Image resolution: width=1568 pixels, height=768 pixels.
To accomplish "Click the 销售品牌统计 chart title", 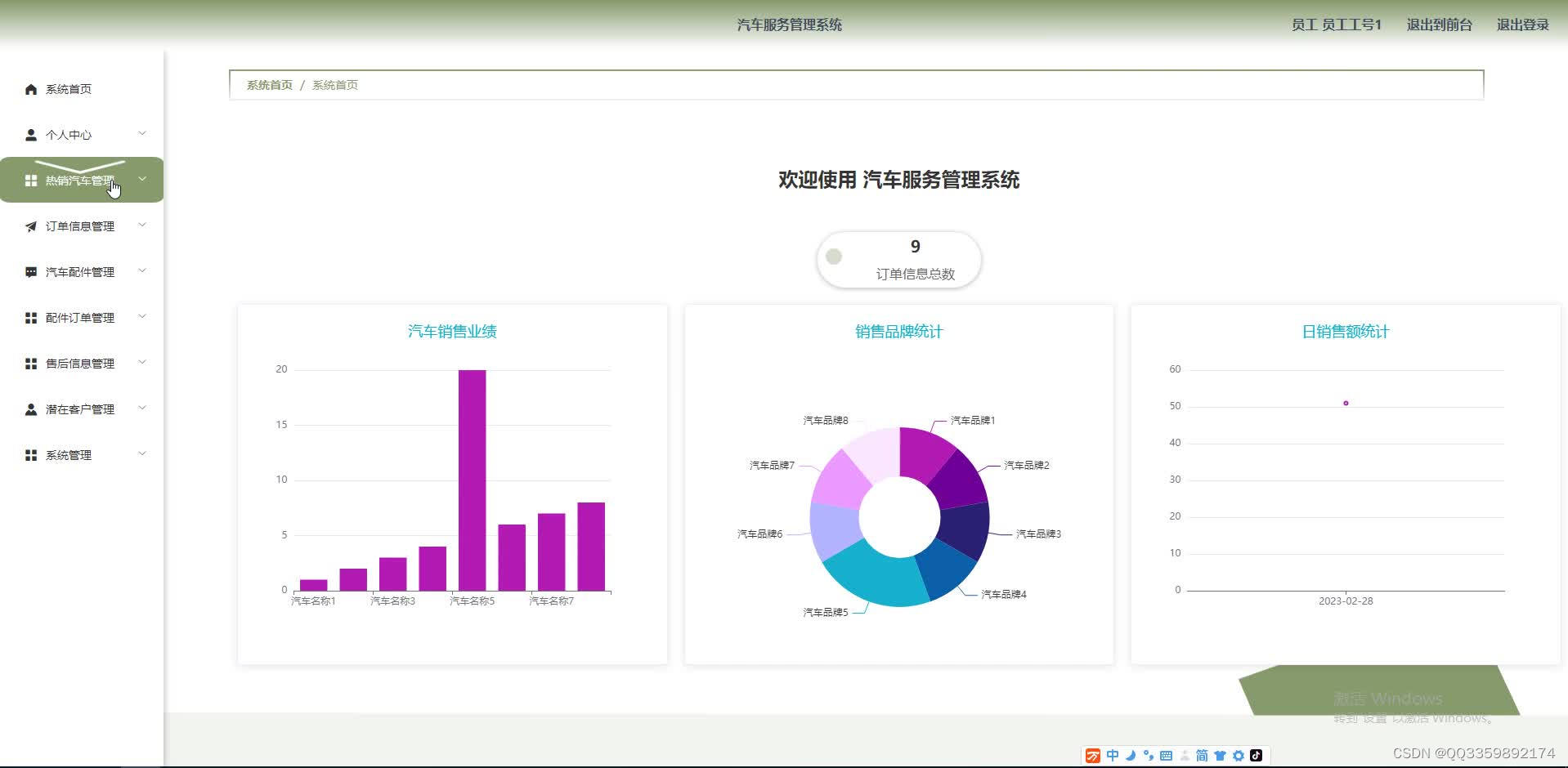I will (898, 332).
